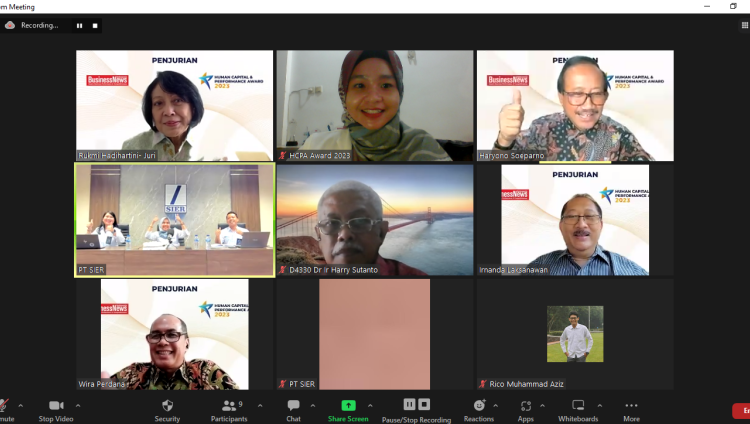Select Rico Muhammad Aziz profile picture
The height and width of the screenshot is (424, 750).
[x=575, y=334]
